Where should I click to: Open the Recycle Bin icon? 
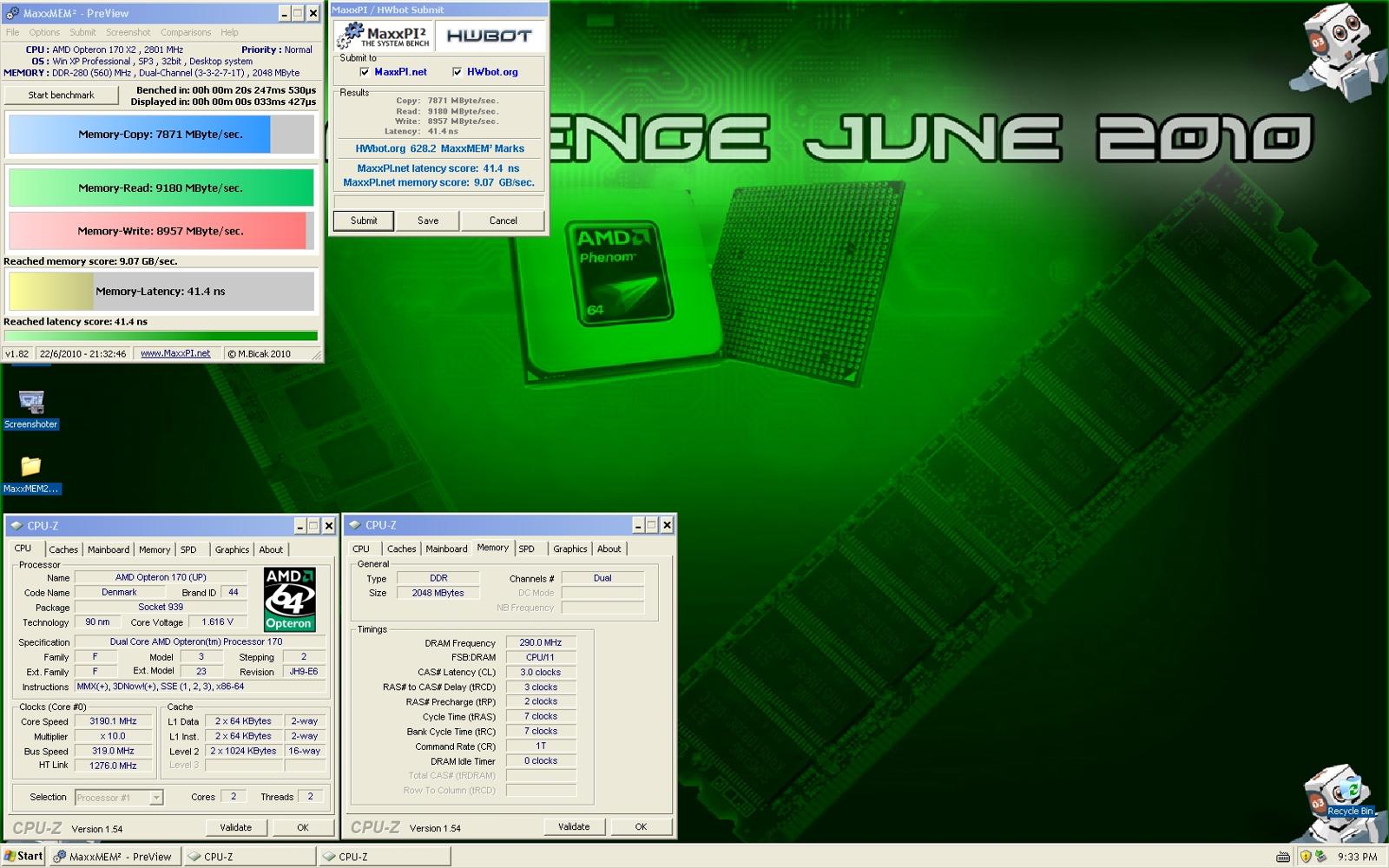(1348, 794)
